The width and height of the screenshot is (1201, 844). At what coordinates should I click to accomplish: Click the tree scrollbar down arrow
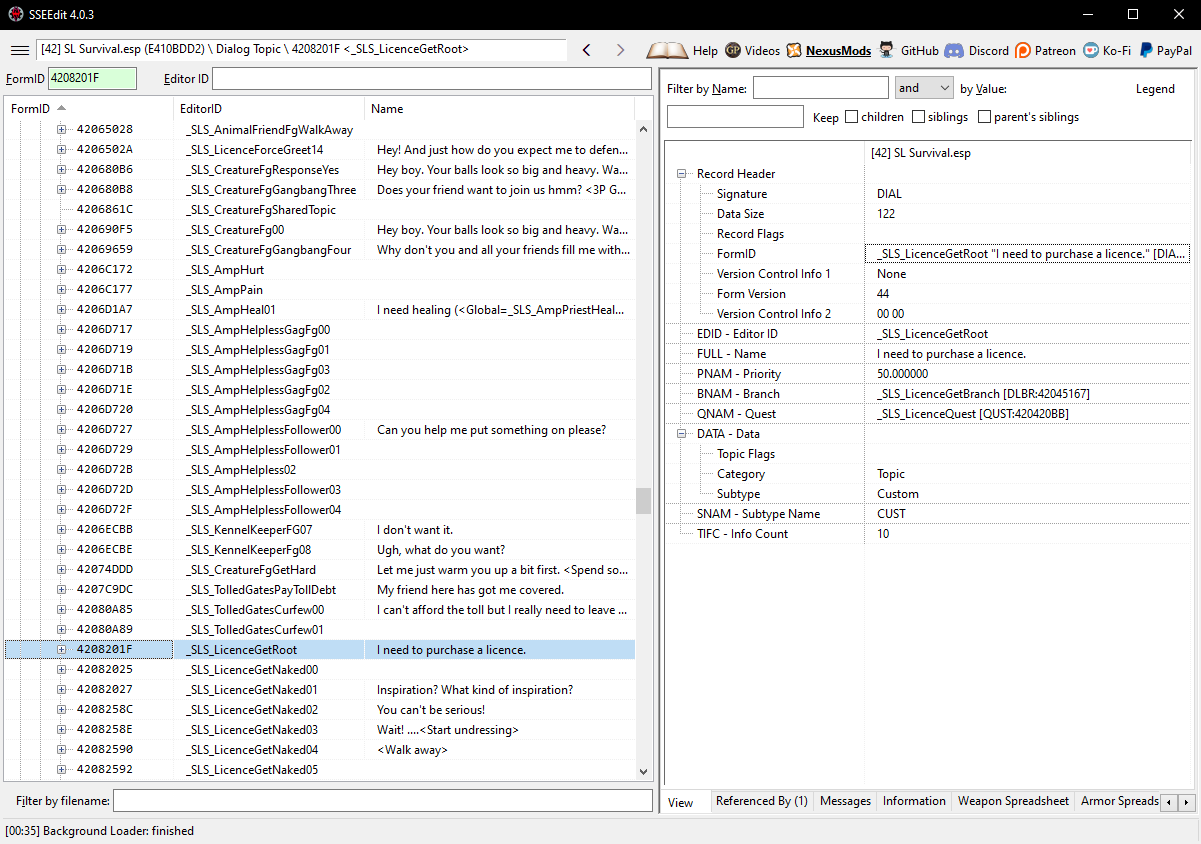(643, 771)
